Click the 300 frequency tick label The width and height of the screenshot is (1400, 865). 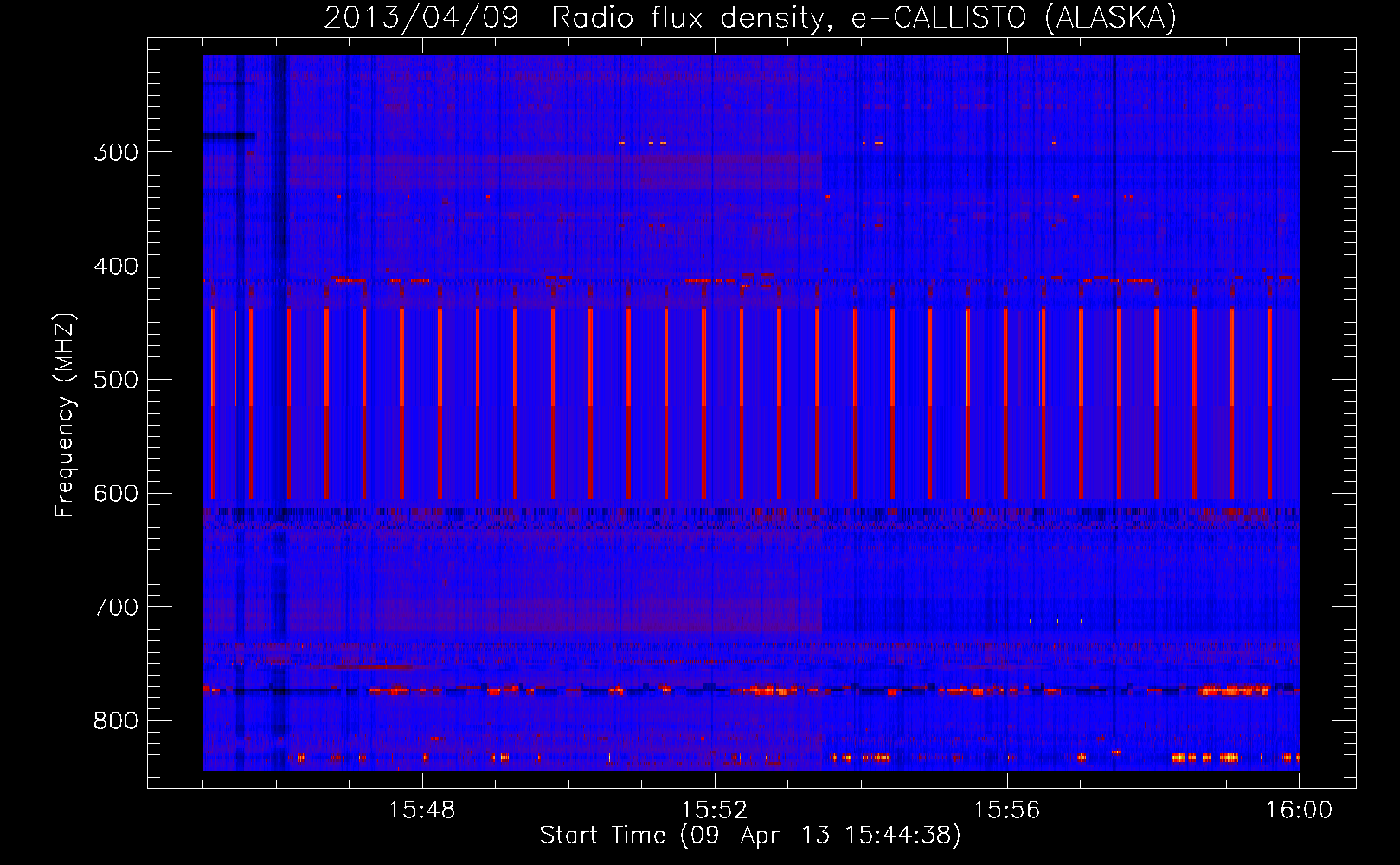[116, 152]
